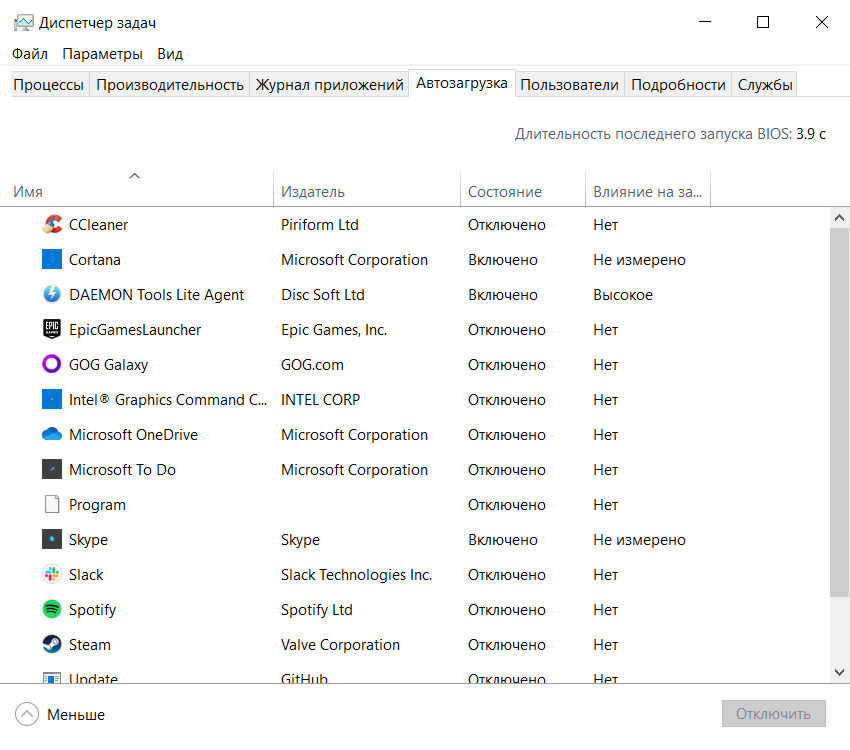
Task: Open the Файл menu
Action: pos(30,54)
